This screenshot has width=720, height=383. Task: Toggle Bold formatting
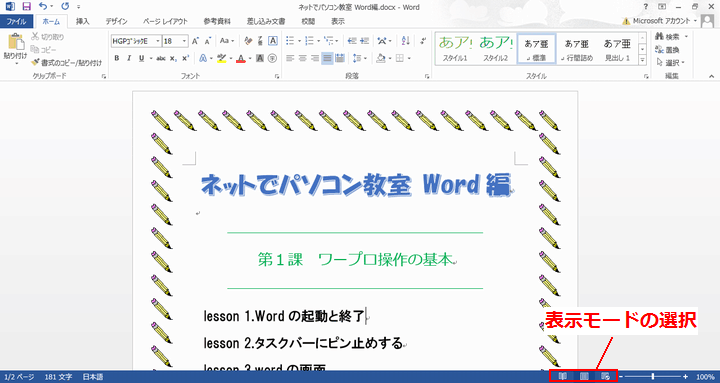point(117,58)
